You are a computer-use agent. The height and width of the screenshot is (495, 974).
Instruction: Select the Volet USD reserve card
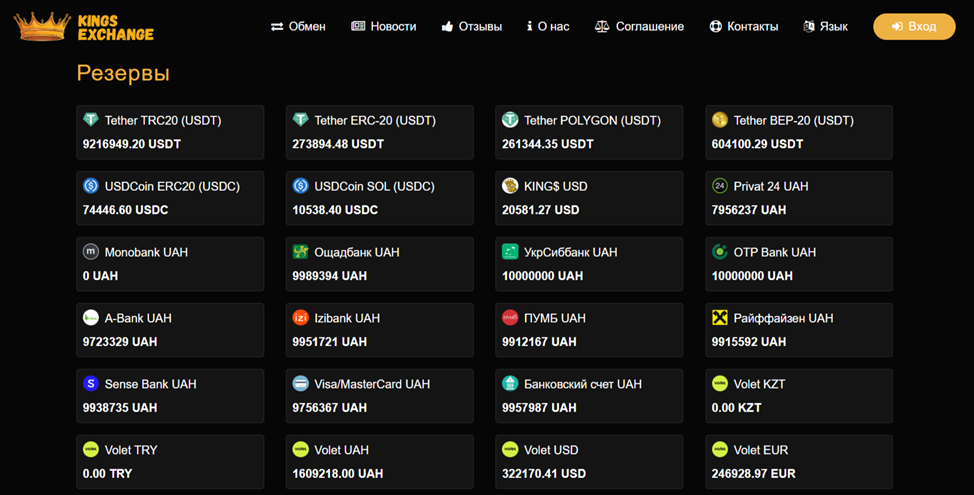(588, 461)
